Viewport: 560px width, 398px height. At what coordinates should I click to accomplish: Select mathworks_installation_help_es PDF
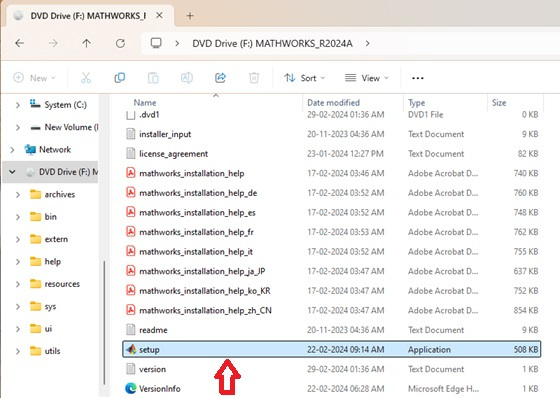tap(331, 213)
